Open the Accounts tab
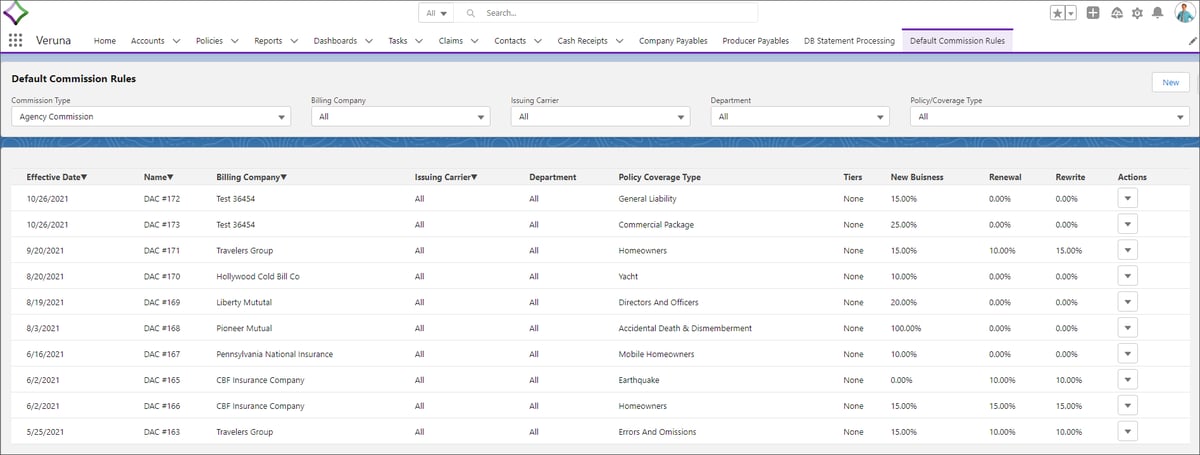This screenshot has height=455, width=1200. (147, 41)
